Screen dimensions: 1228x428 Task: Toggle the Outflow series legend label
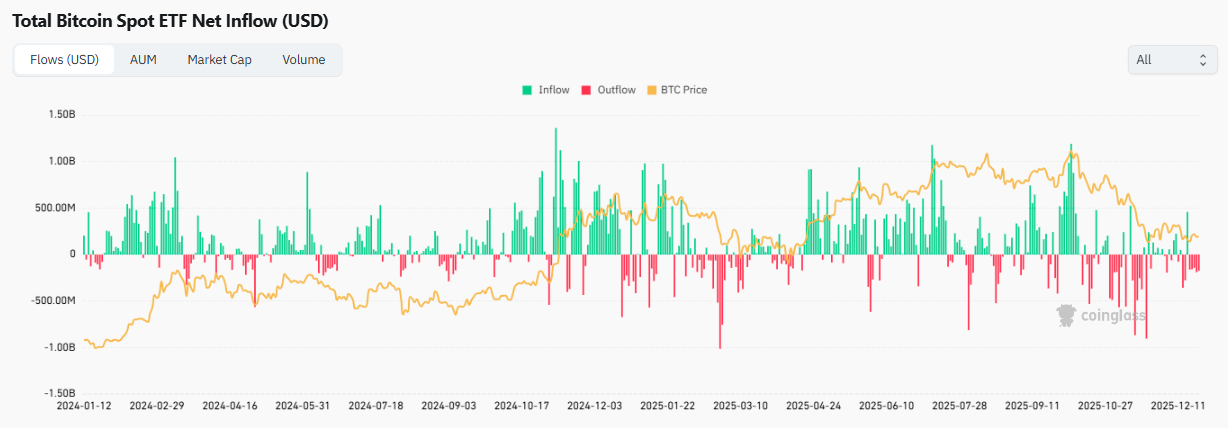tap(616, 90)
